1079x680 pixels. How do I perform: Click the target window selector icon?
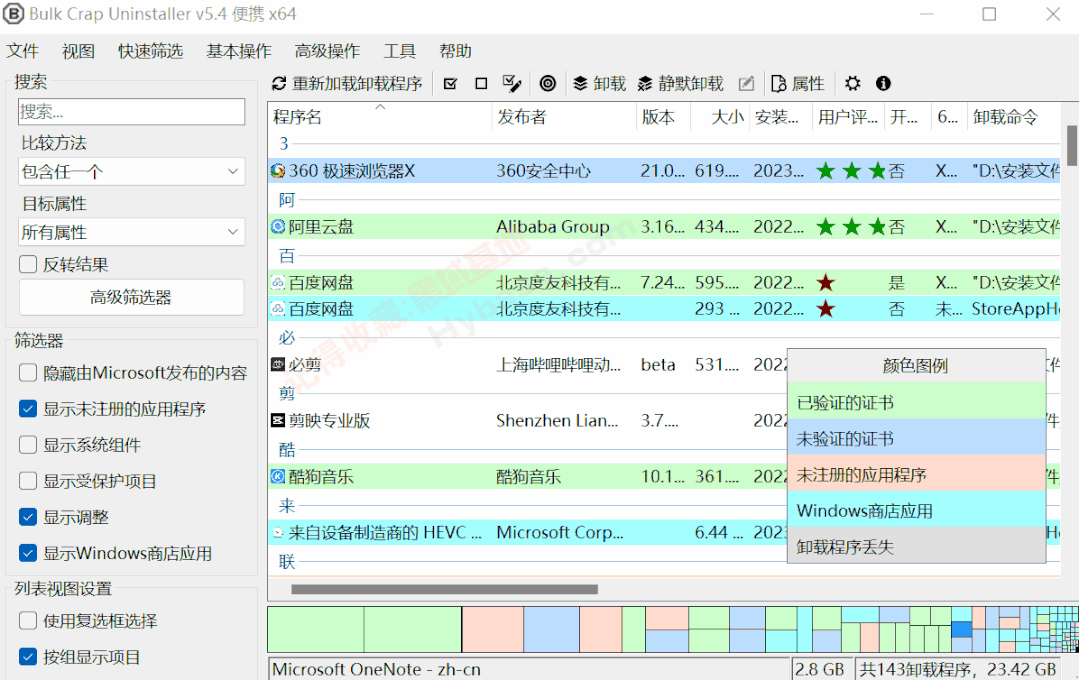click(x=547, y=84)
